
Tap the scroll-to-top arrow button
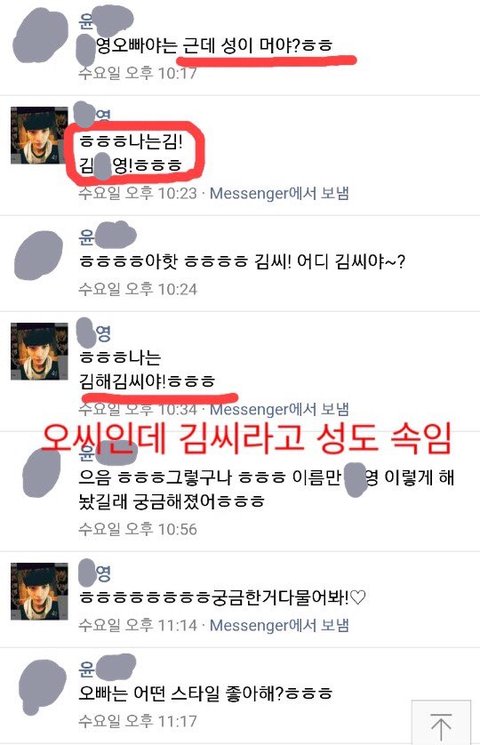coord(441,723)
